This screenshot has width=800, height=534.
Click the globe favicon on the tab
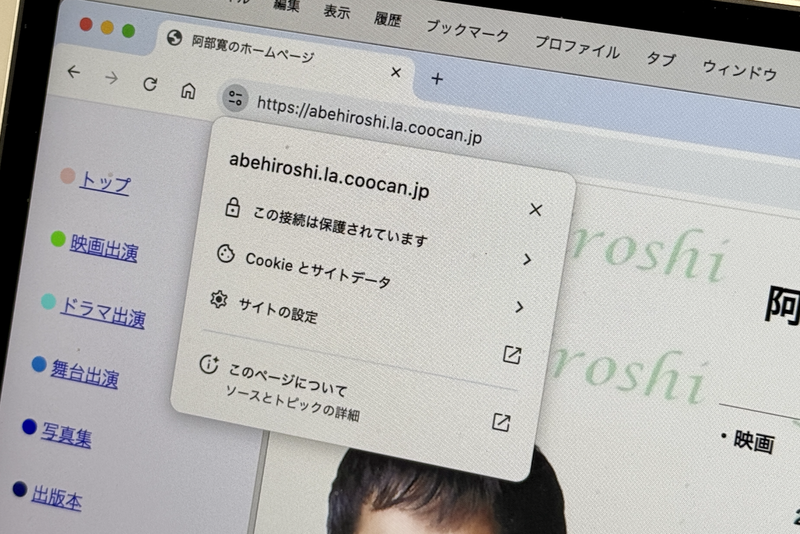point(174,38)
